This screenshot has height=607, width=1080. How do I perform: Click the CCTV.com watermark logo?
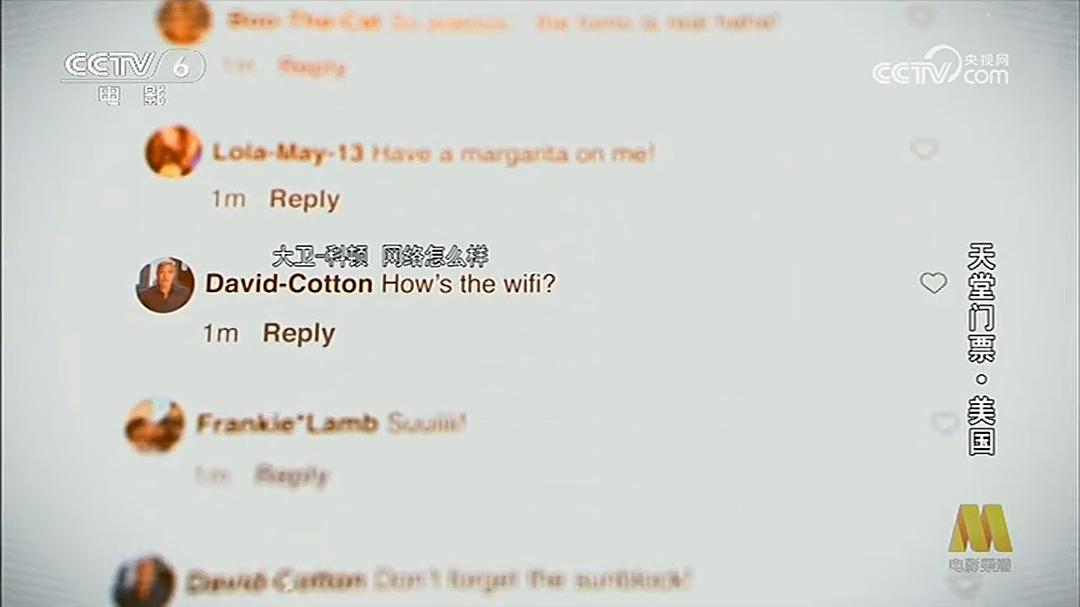941,67
